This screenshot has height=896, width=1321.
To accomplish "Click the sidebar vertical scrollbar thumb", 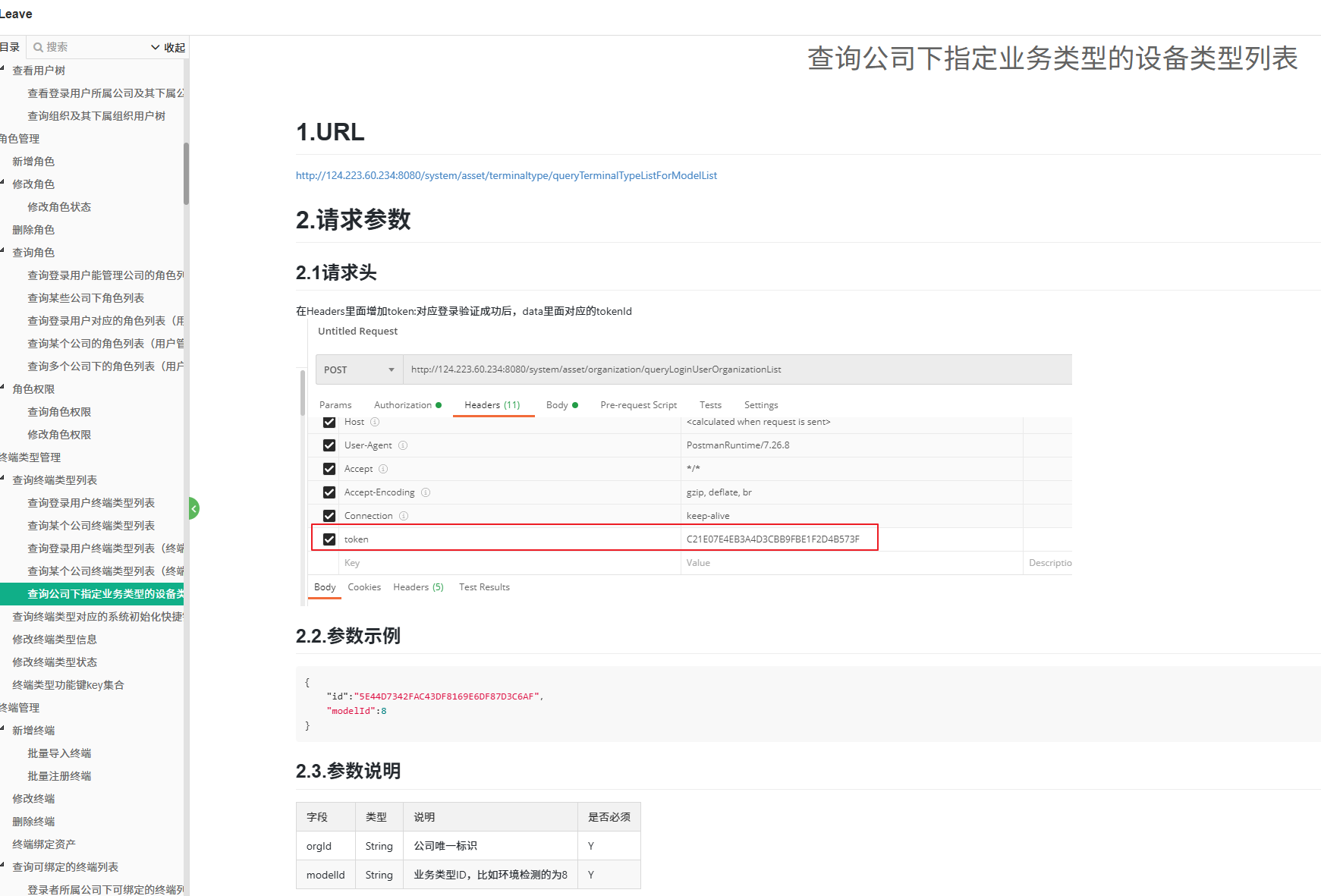I will tap(186, 174).
